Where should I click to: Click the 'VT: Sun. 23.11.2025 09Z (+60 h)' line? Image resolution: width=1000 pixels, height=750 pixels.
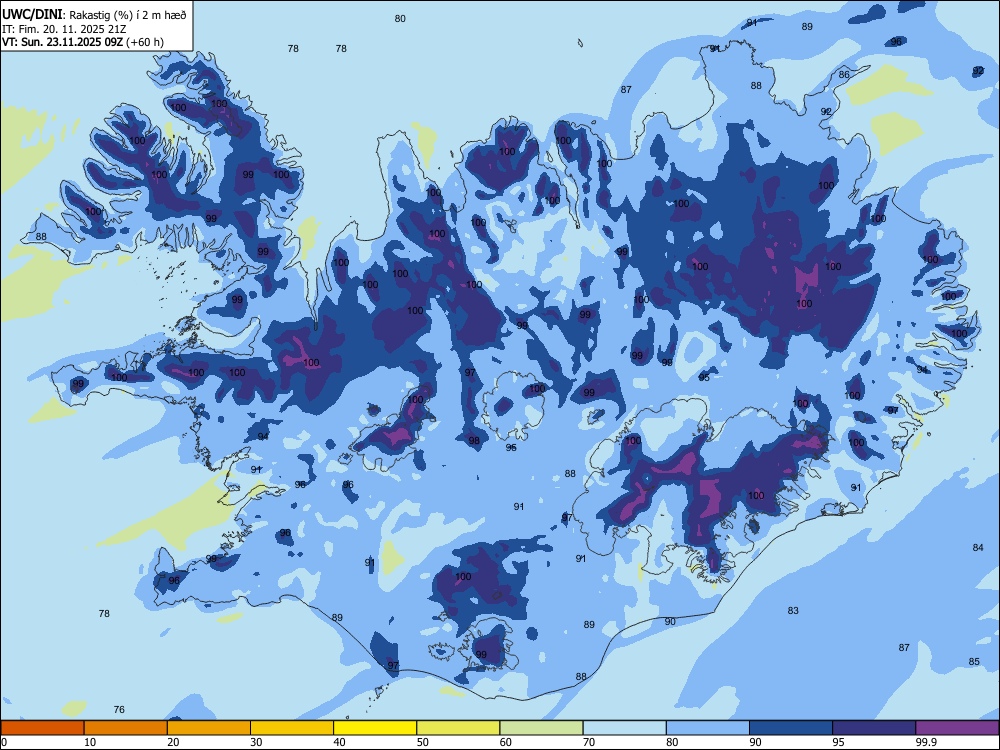[83, 42]
